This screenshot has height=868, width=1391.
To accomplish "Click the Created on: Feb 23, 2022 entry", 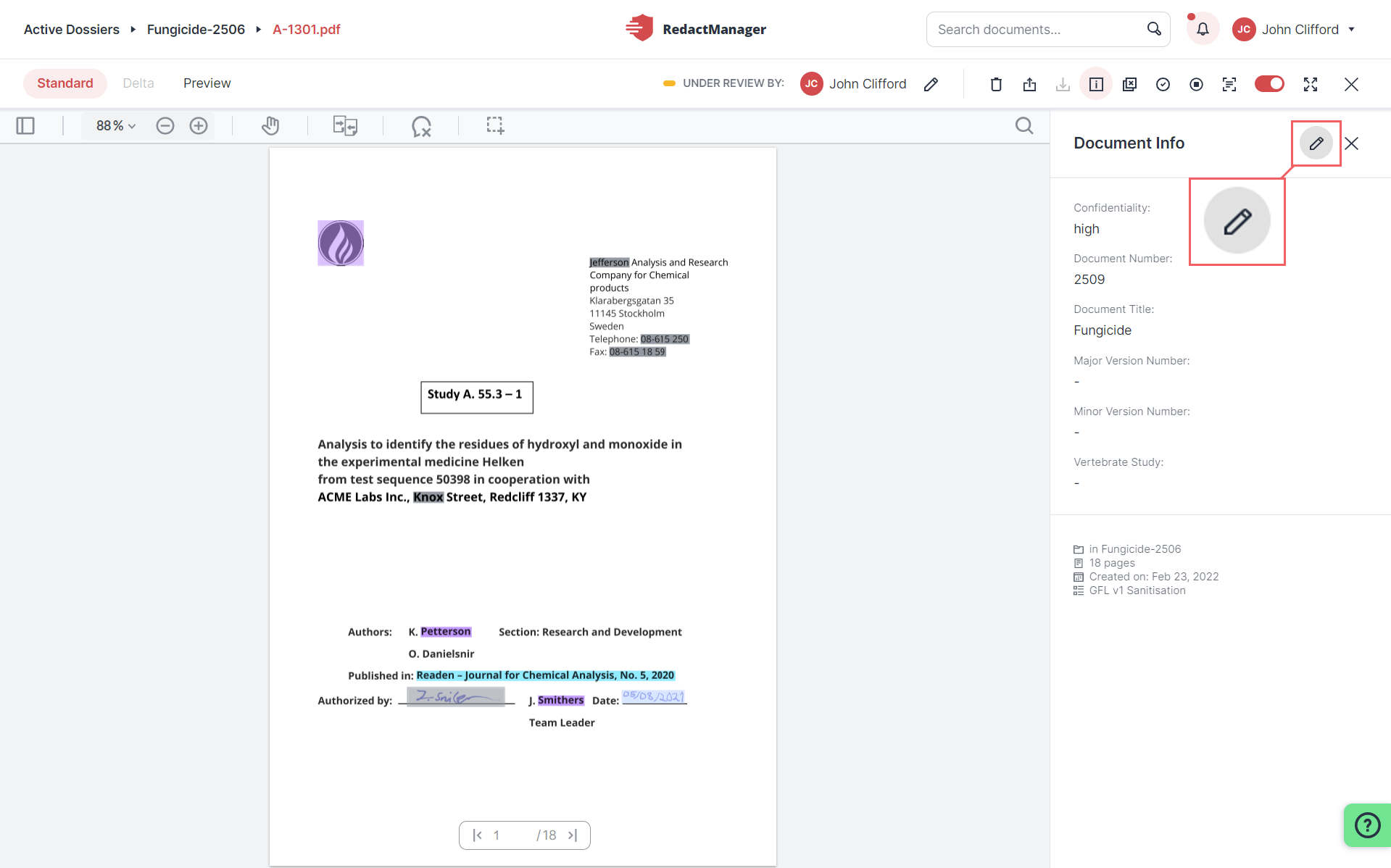I will click(x=1146, y=577).
